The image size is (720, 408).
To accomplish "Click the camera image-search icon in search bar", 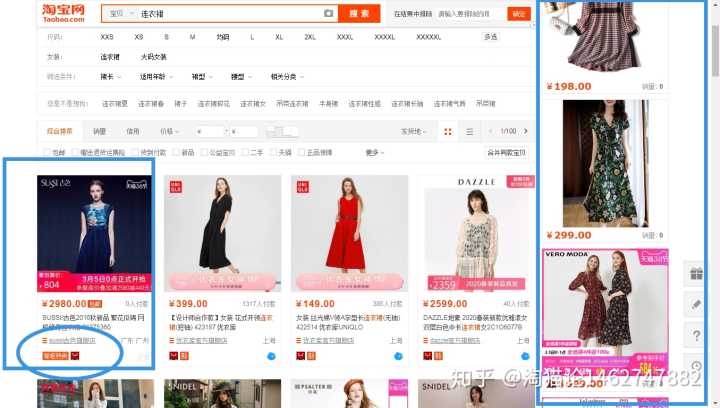I will pos(328,13).
